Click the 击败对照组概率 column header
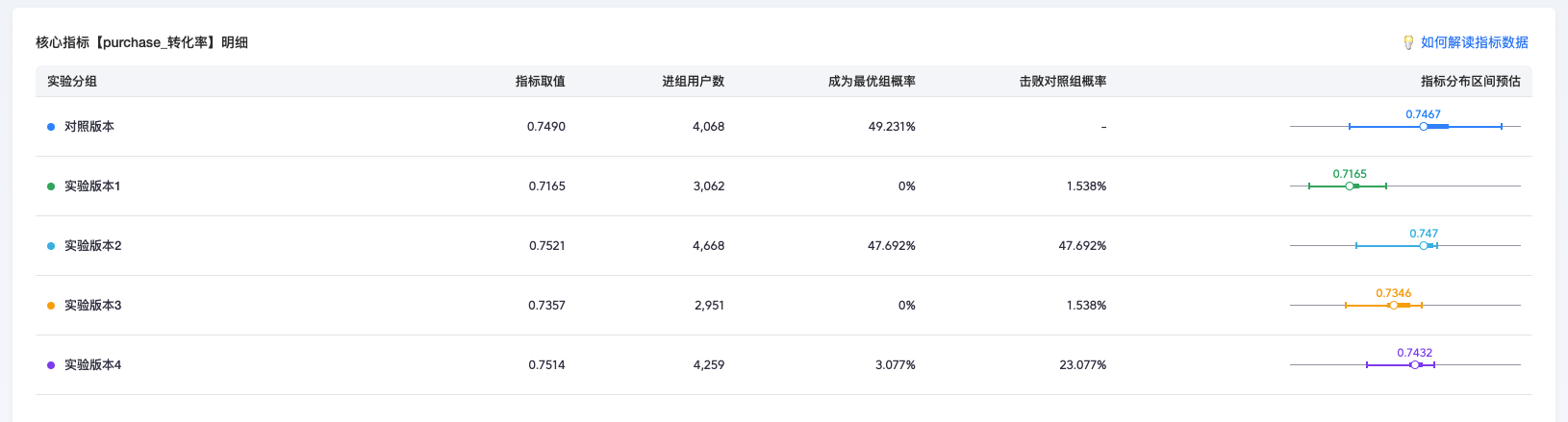 click(1062, 82)
